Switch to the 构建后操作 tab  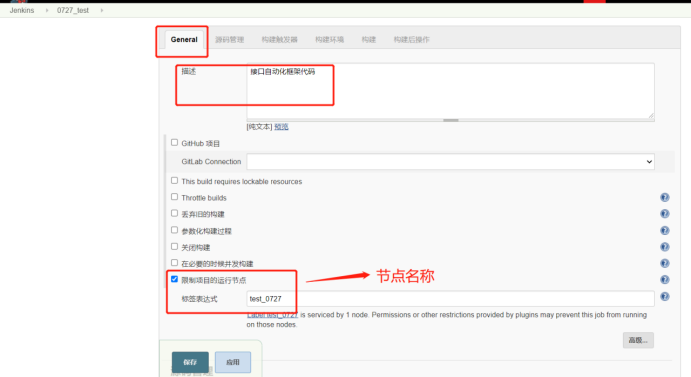(411, 40)
